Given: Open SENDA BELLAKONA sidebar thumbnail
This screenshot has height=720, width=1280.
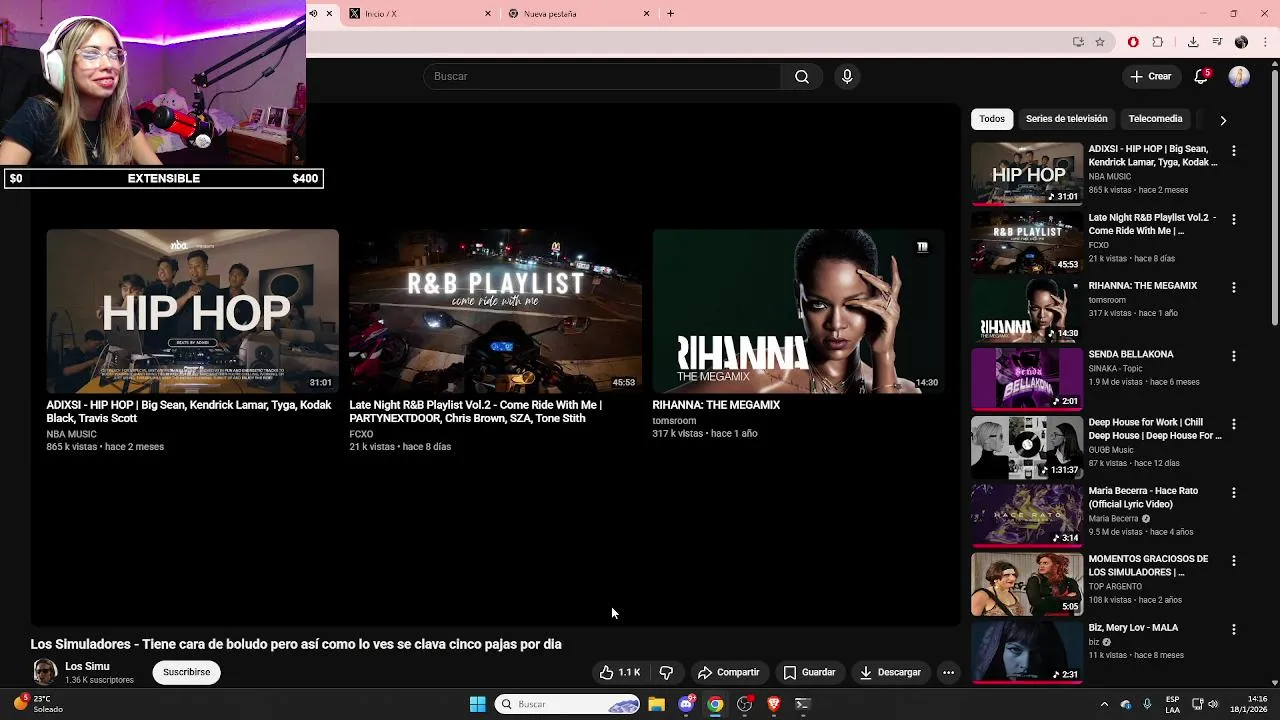Looking at the screenshot, I should (x=1027, y=378).
